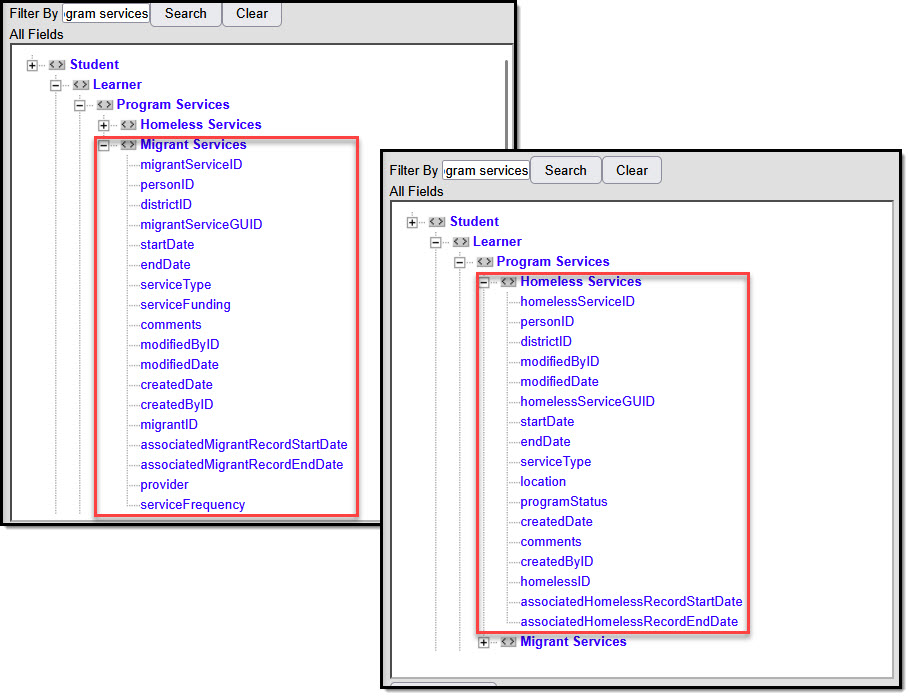Image resolution: width=910 pixels, height=697 pixels.
Task: Collapse the Migrant Services branch
Action: [103, 144]
